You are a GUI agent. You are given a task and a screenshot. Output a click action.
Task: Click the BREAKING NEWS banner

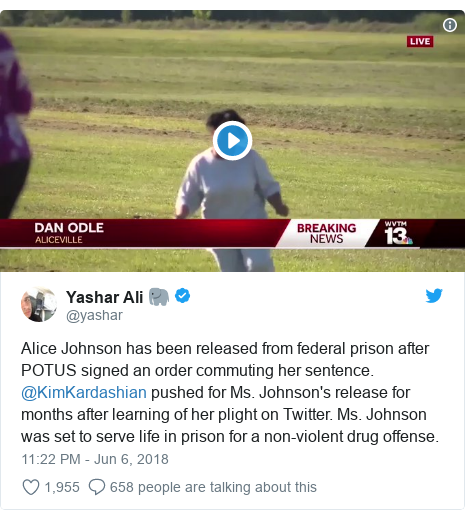point(326,233)
